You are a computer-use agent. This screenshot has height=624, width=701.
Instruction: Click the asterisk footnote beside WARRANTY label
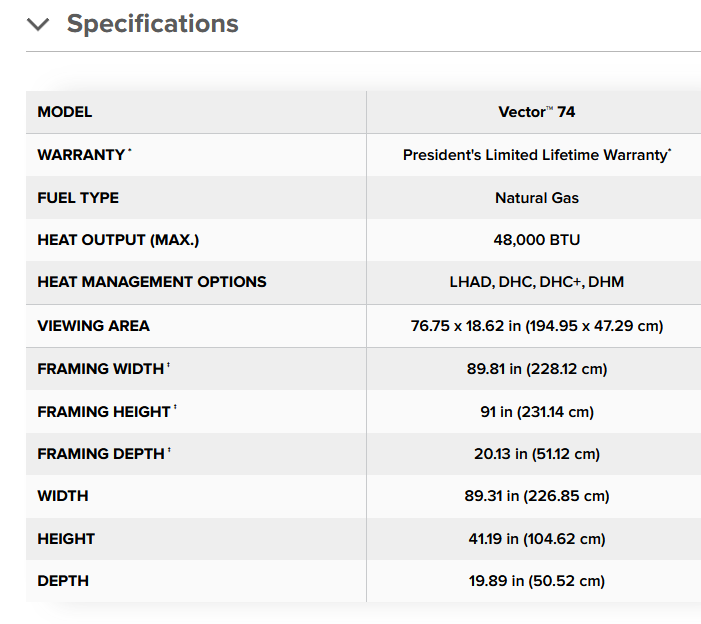(x=130, y=152)
